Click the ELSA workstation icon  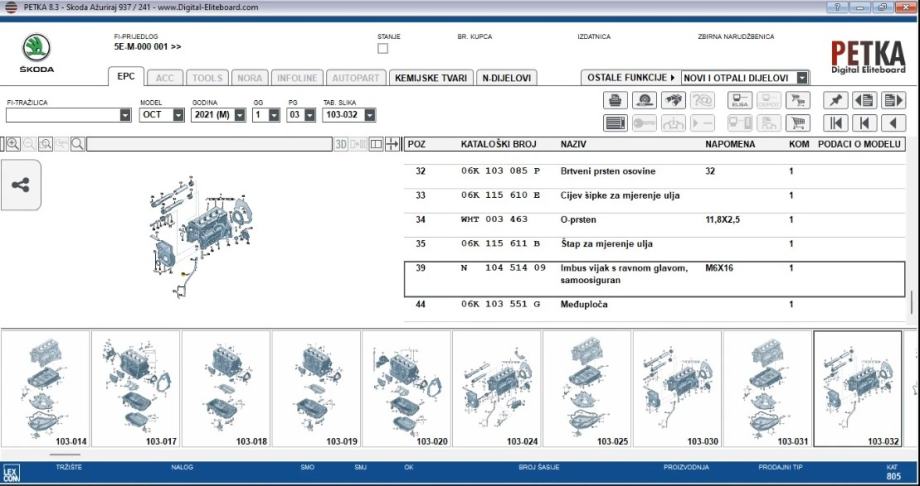pyautogui.click(x=740, y=100)
